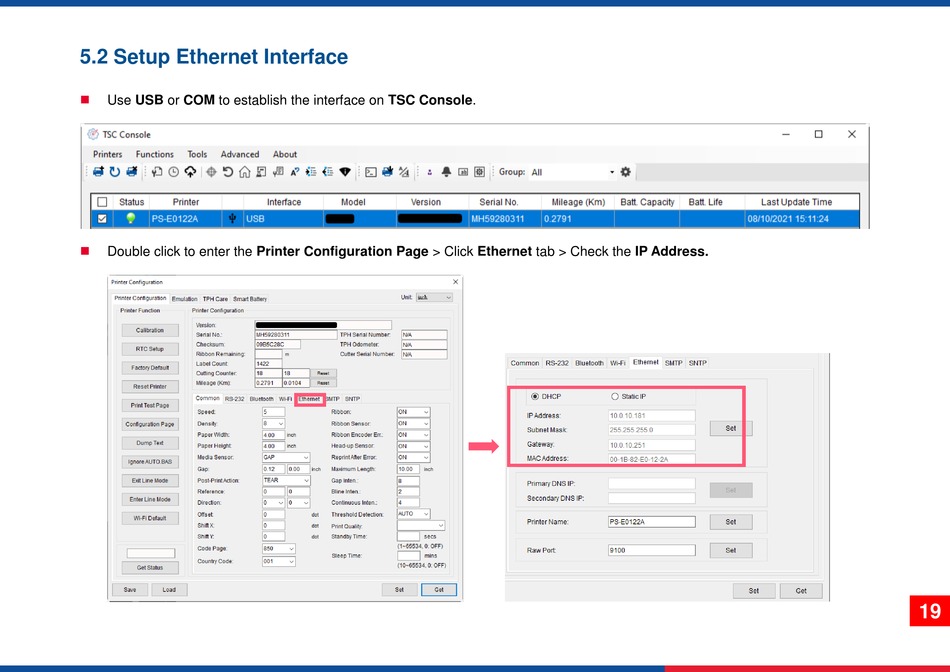
Task: Open the Media Sensor dropdown showing GAP
Action: coord(286,457)
